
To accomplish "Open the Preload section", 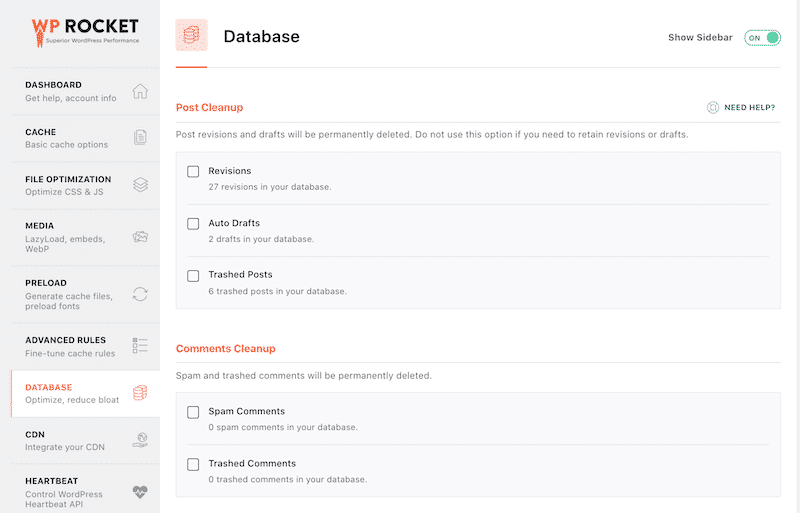I will pyautogui.click(x=85, y=295).
